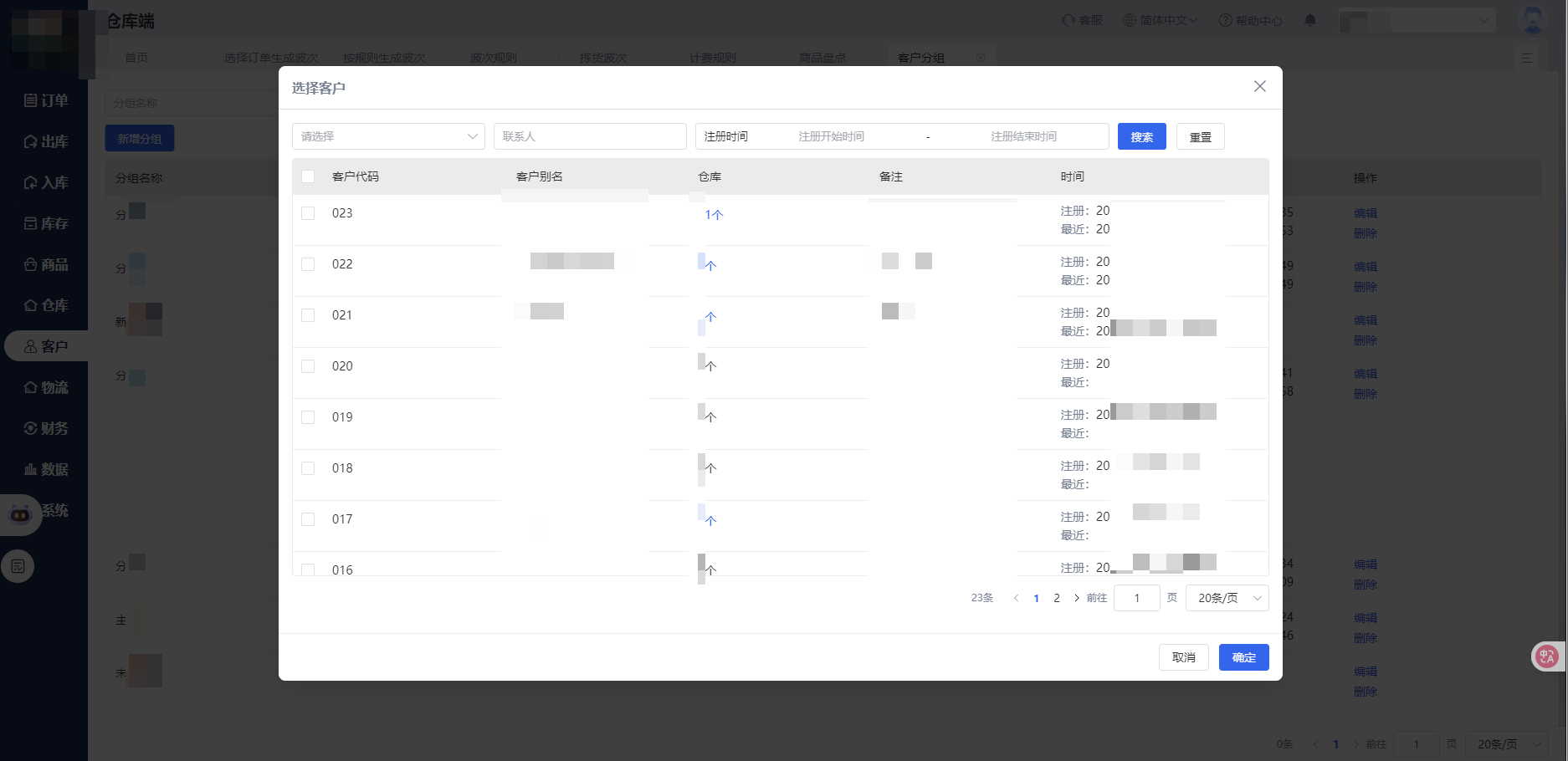The image size is (1568, 761).
Task: Switch to the 客户分组 tab
Action: [921, 58]
